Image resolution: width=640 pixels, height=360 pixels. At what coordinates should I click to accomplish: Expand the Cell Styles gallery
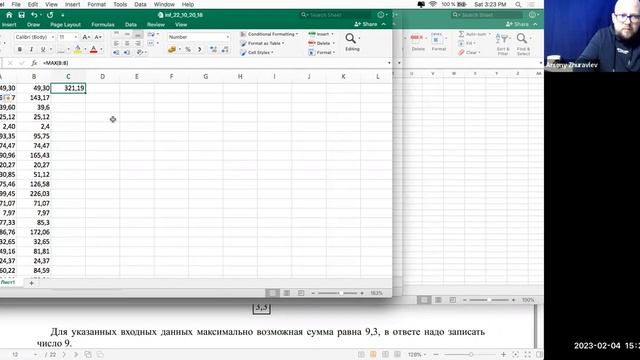257,53
